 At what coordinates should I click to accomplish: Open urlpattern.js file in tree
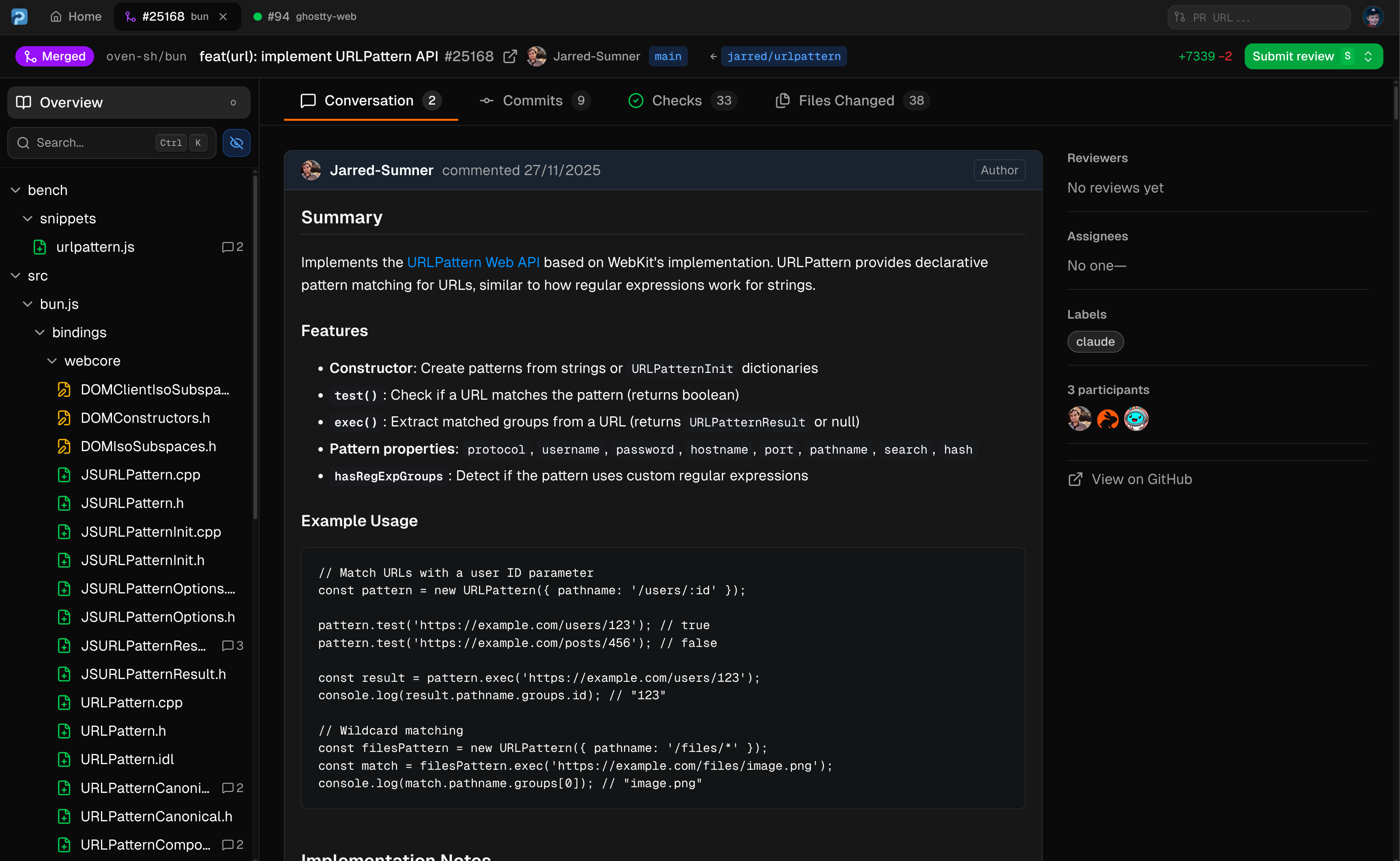(95, 247)
